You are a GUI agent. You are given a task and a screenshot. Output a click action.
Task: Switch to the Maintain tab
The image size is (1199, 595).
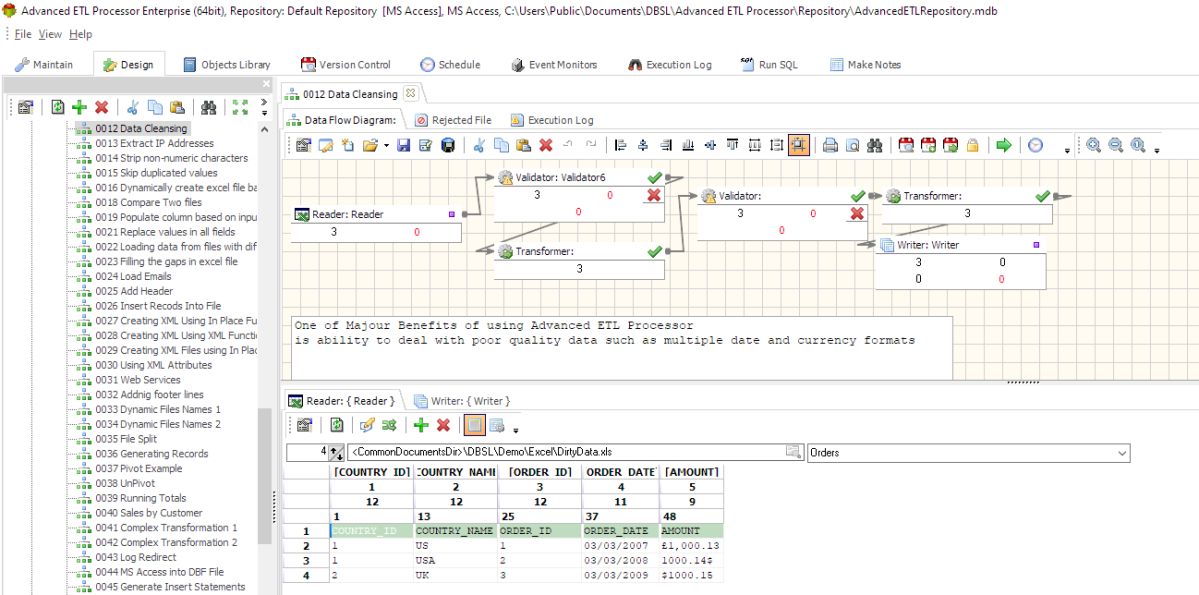click(x=44, y=64)
